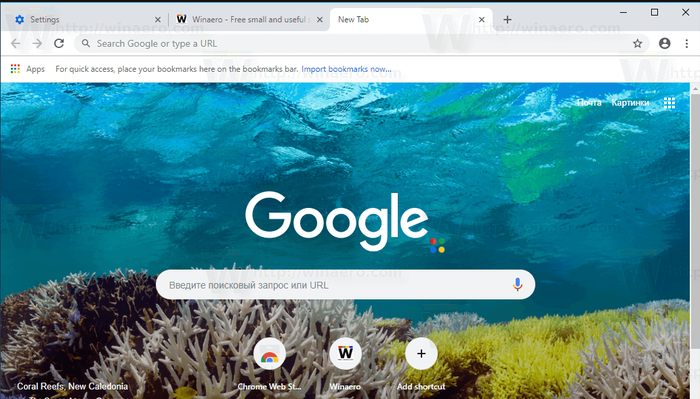700x399 pixels.
Task: Start voice search with the microphone icon
Action: pos(517,284)
